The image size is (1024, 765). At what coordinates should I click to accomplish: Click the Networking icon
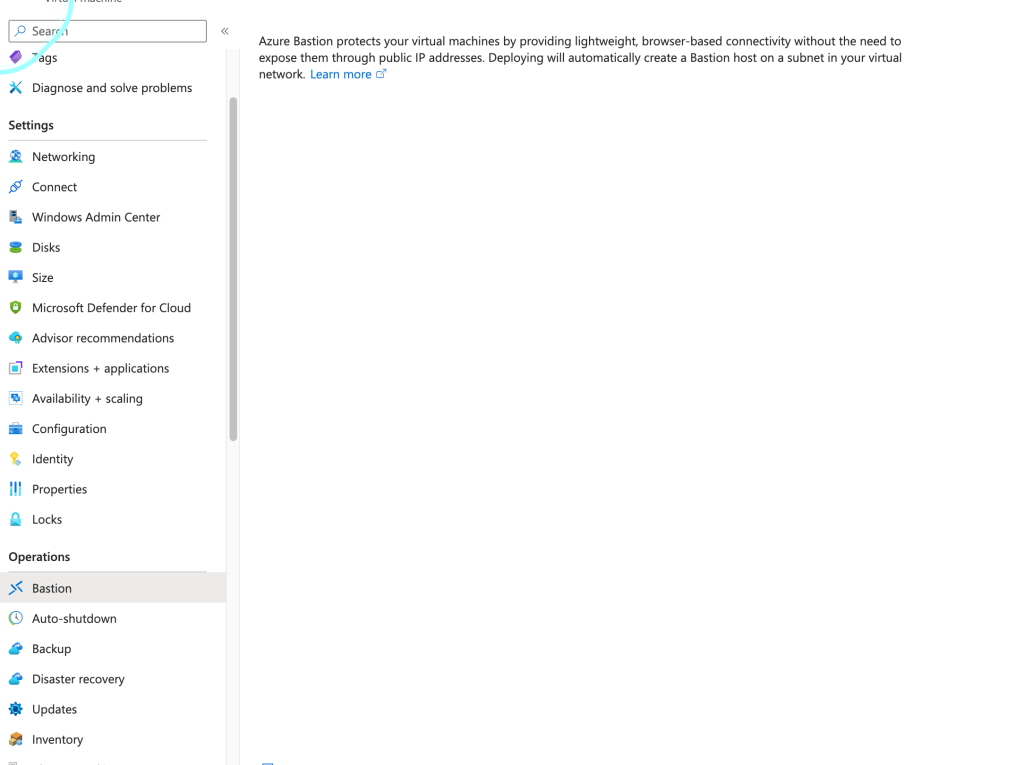pos(16,157)
